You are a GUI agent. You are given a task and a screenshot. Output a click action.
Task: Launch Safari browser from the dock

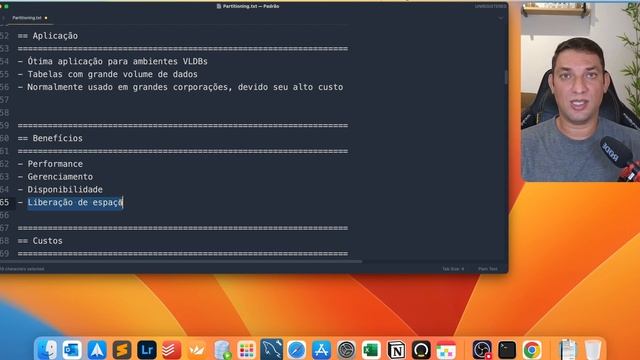(296, 350)
